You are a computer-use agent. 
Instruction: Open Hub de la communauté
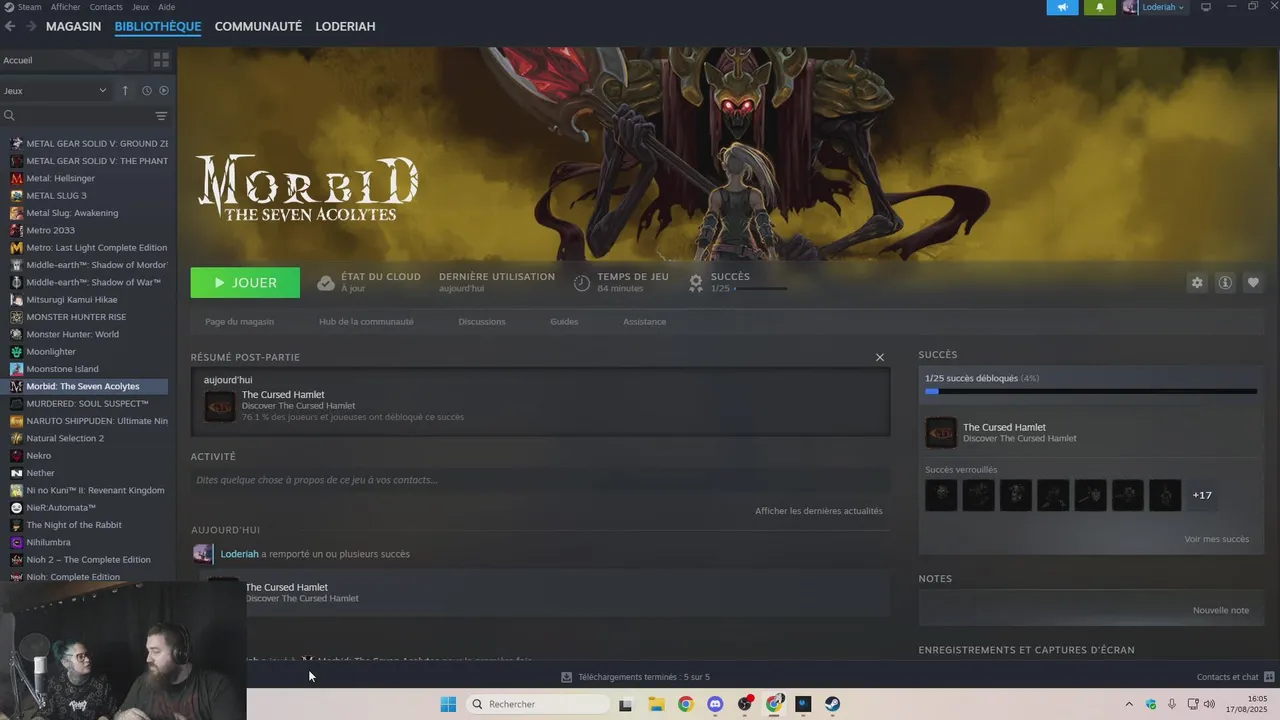pos(366,322)
